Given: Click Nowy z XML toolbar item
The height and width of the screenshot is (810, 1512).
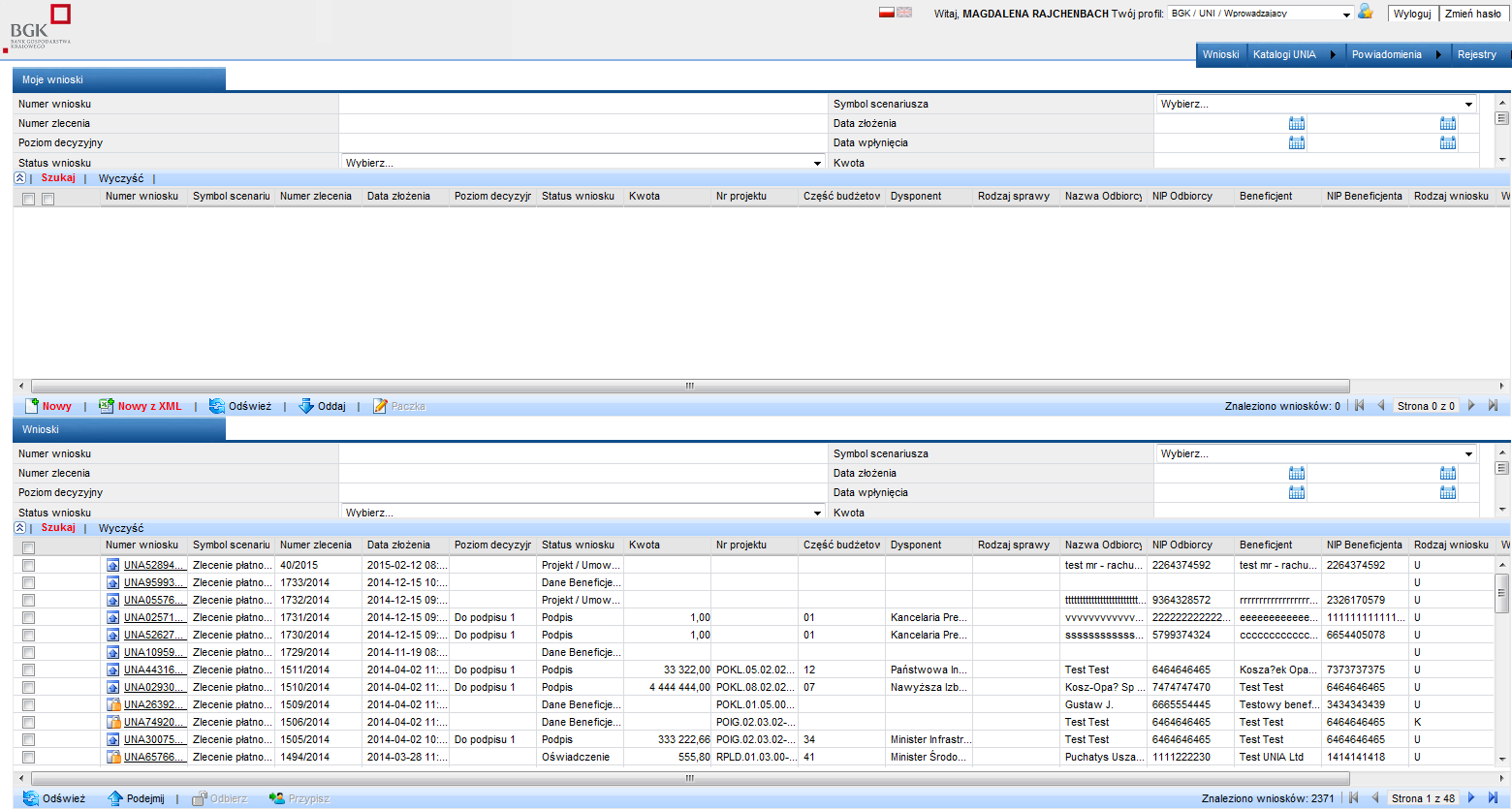Looking at the screenshot, I should pyautogui.click(x=141, y=406).
